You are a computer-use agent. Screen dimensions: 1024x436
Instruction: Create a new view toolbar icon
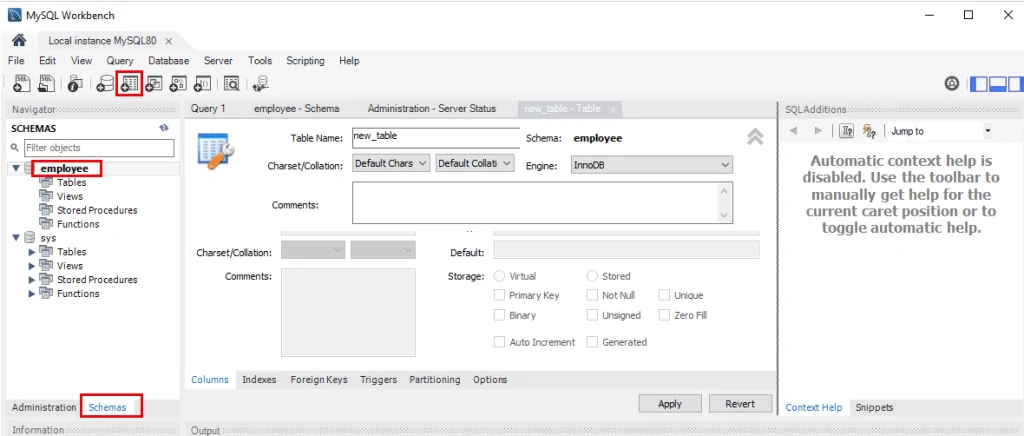154,84
